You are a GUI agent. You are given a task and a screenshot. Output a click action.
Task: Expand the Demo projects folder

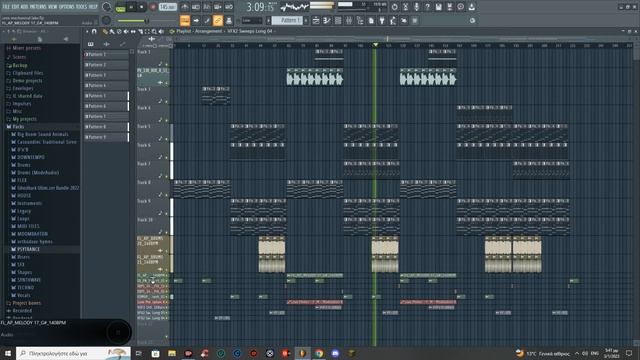tap(27, 81)
